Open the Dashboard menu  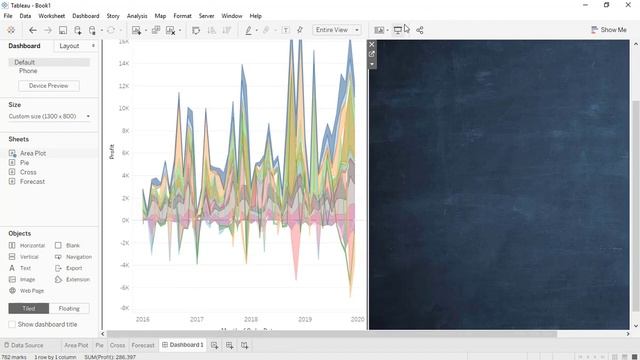point(86,16)
